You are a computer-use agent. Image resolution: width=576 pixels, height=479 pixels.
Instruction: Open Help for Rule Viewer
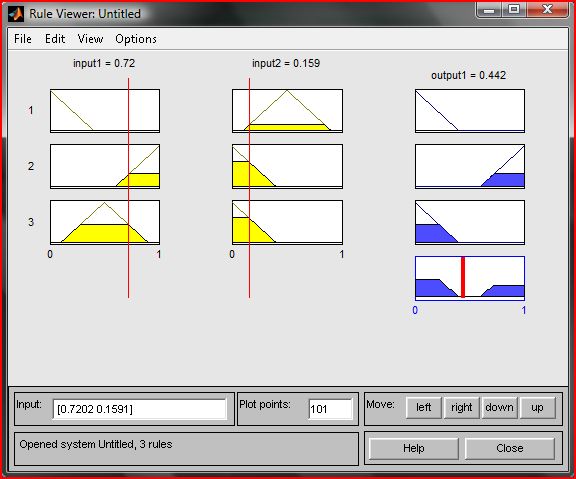[x=414, y=449]
